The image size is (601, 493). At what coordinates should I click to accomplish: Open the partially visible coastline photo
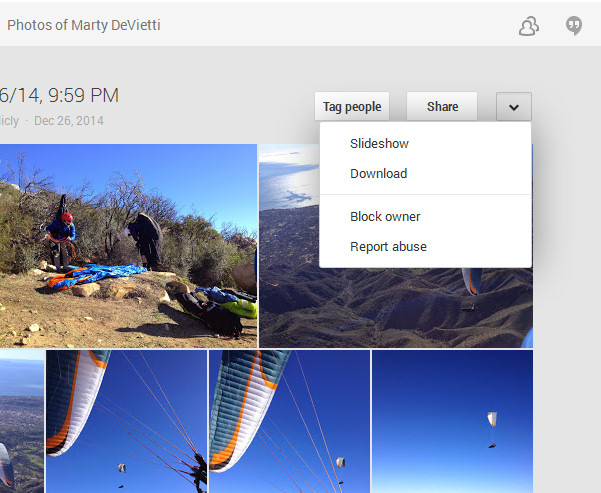(x=22, y=421)
